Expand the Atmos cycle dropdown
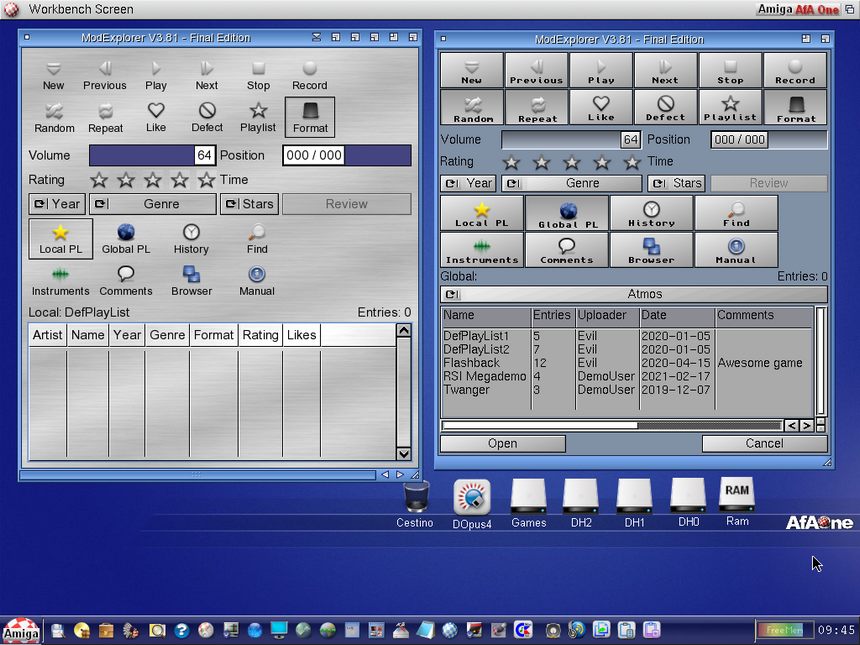 pos(634,295)
